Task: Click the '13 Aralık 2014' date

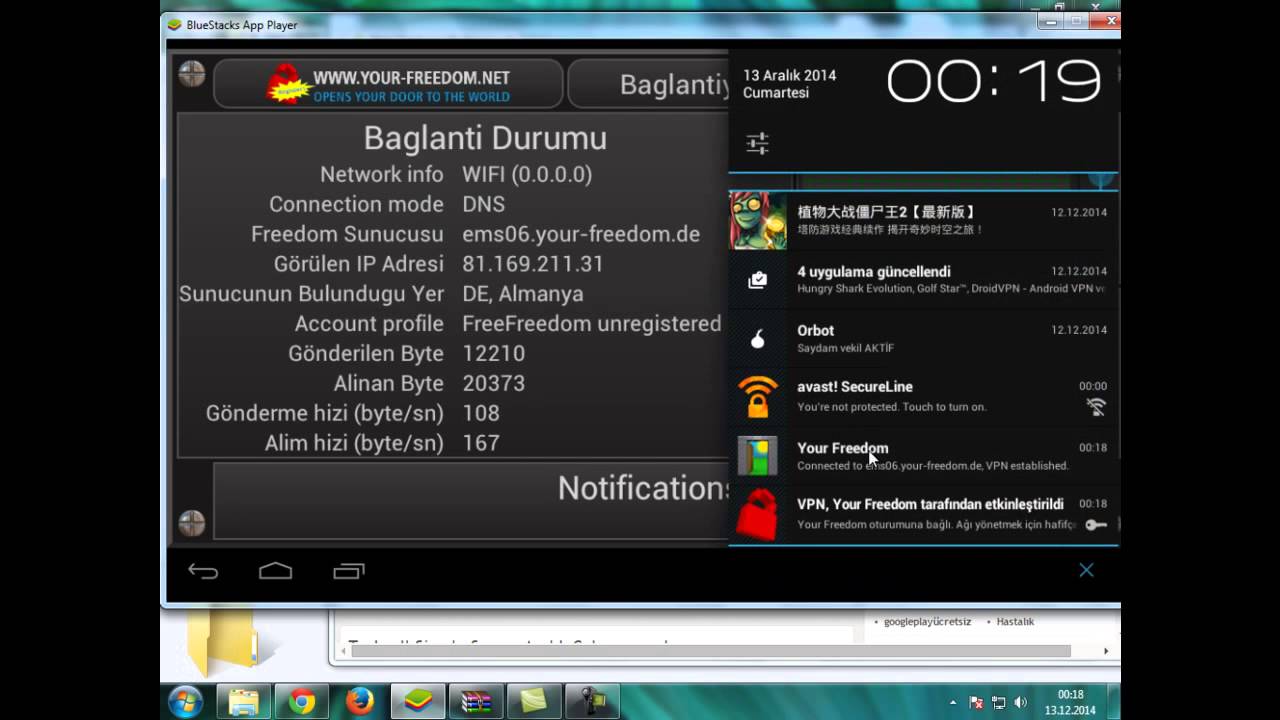Action: tap(789, 75)
